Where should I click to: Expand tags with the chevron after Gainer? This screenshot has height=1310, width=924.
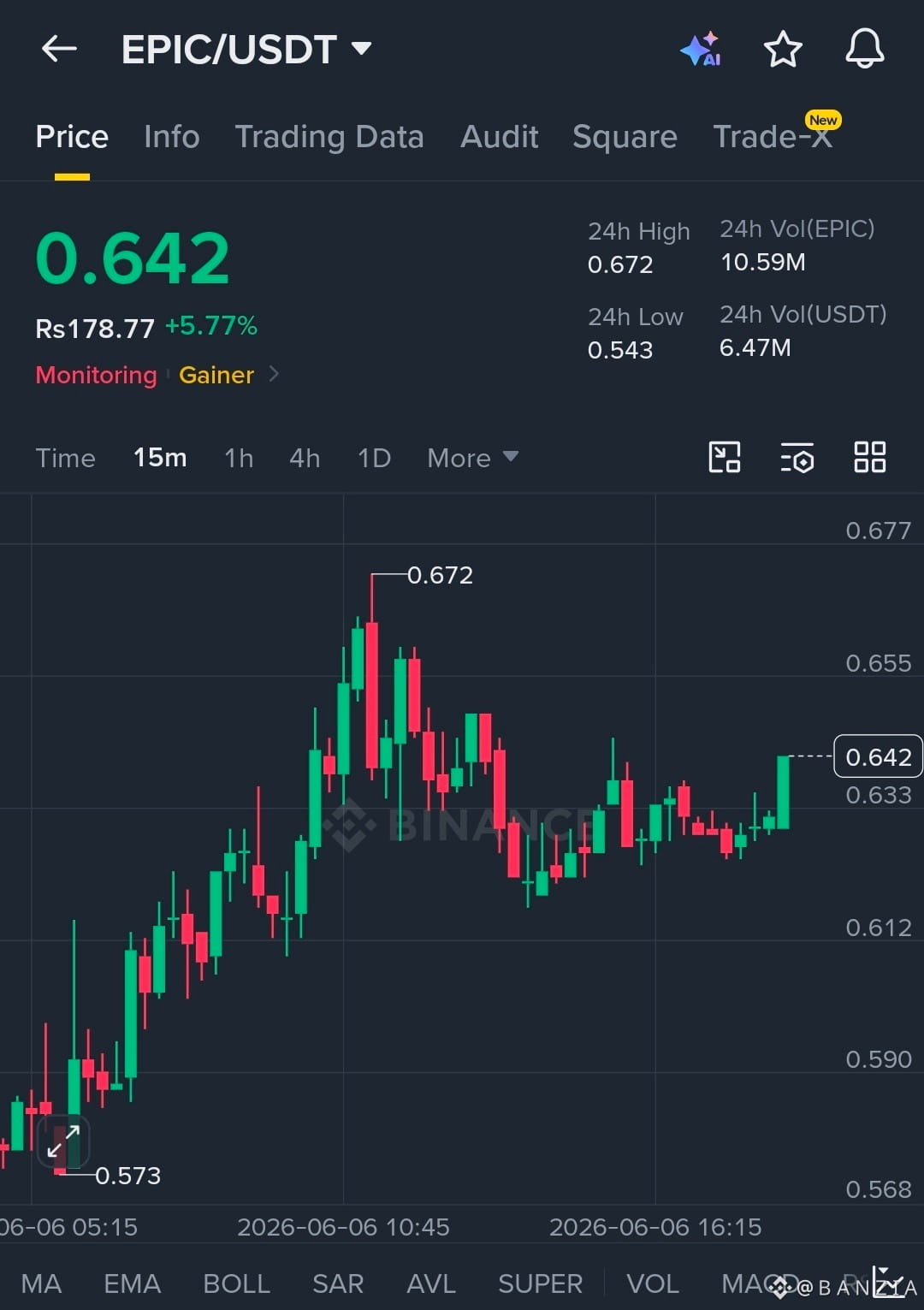tap(274, 374)
